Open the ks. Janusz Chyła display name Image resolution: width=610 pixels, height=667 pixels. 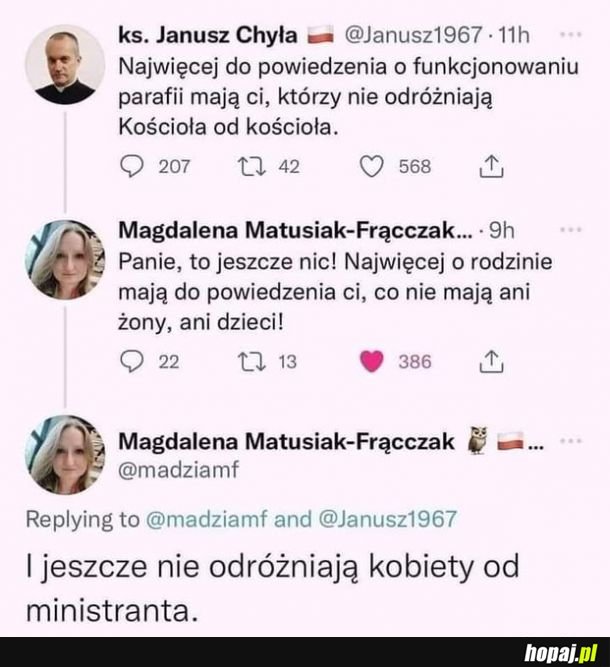pos(207,36)
